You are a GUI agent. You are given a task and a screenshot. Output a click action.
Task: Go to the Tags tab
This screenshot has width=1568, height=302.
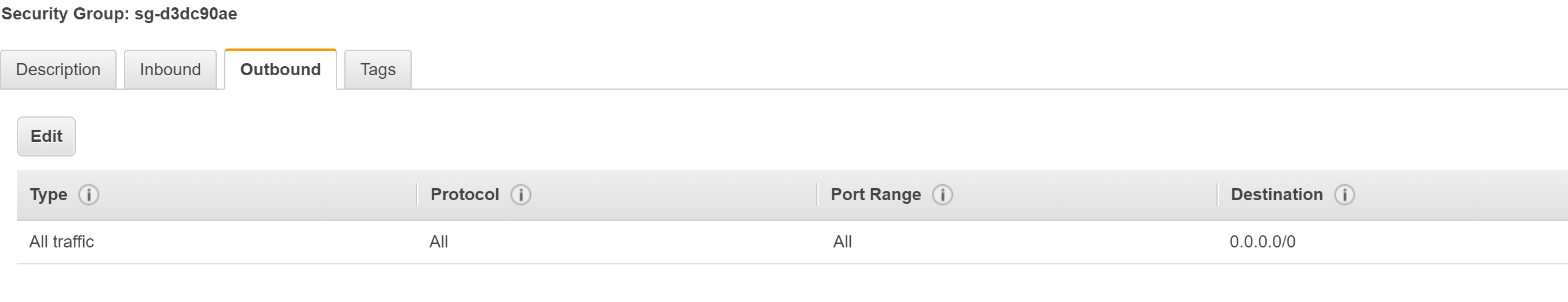tap(378, 70)
